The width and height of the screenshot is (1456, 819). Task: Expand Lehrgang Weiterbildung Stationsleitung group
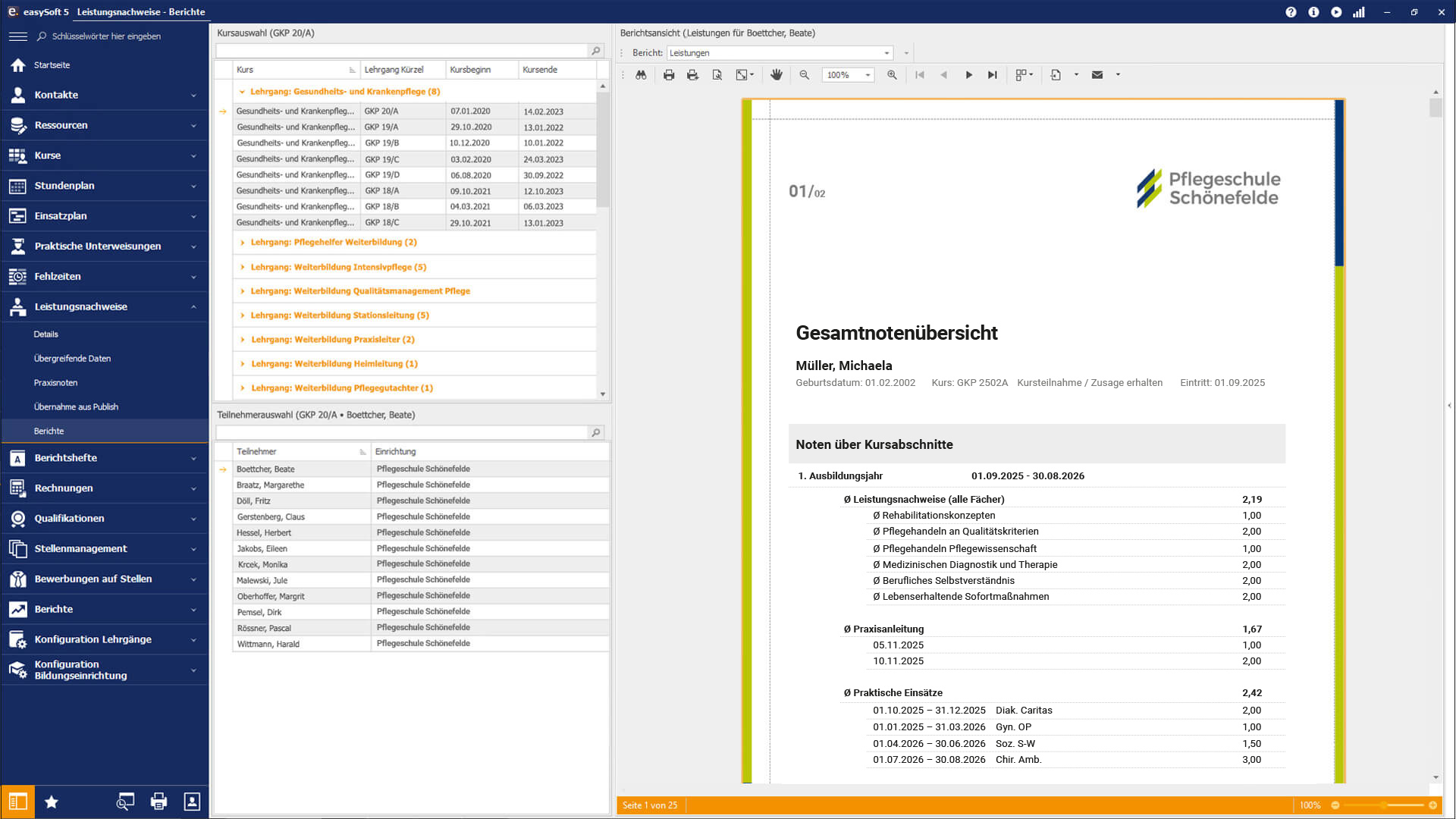point(242,315)
